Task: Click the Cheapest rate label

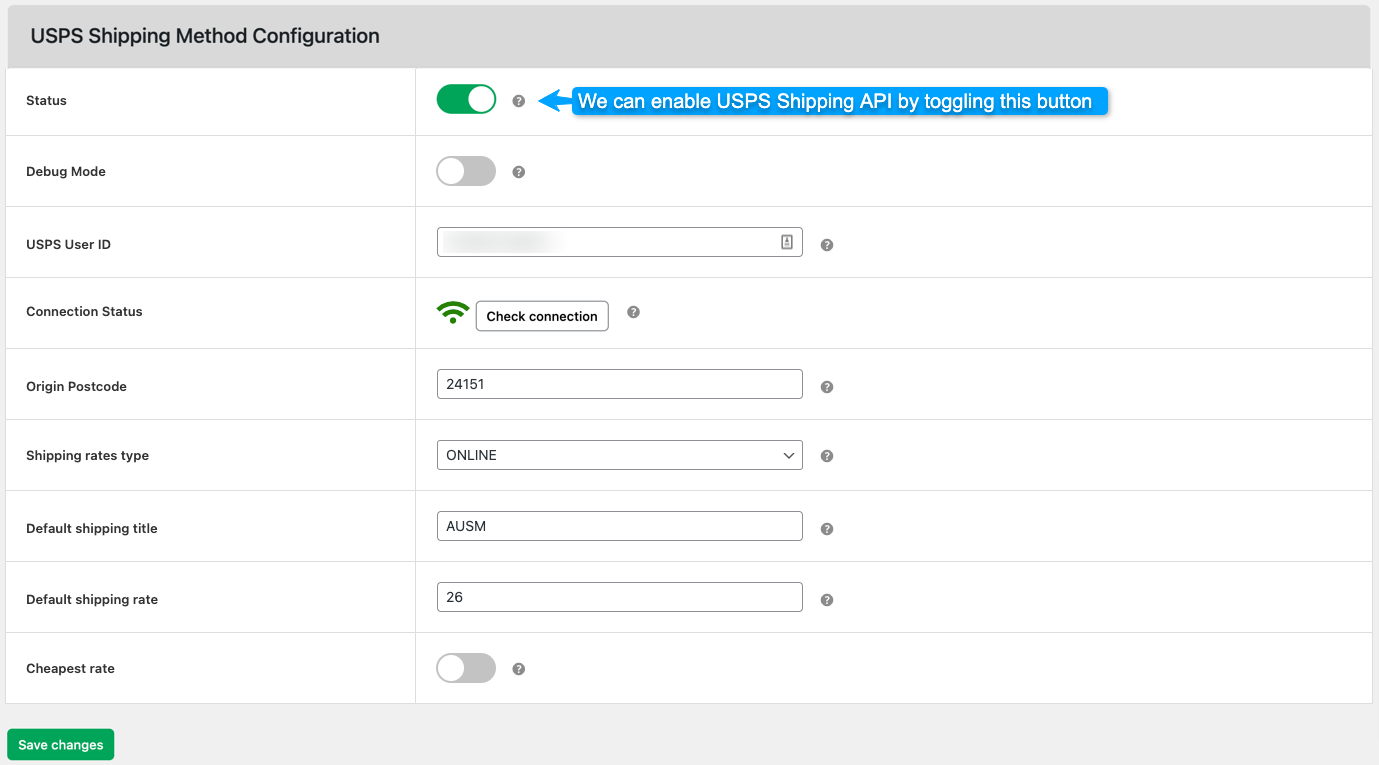Action: click(x=70, y=669)
